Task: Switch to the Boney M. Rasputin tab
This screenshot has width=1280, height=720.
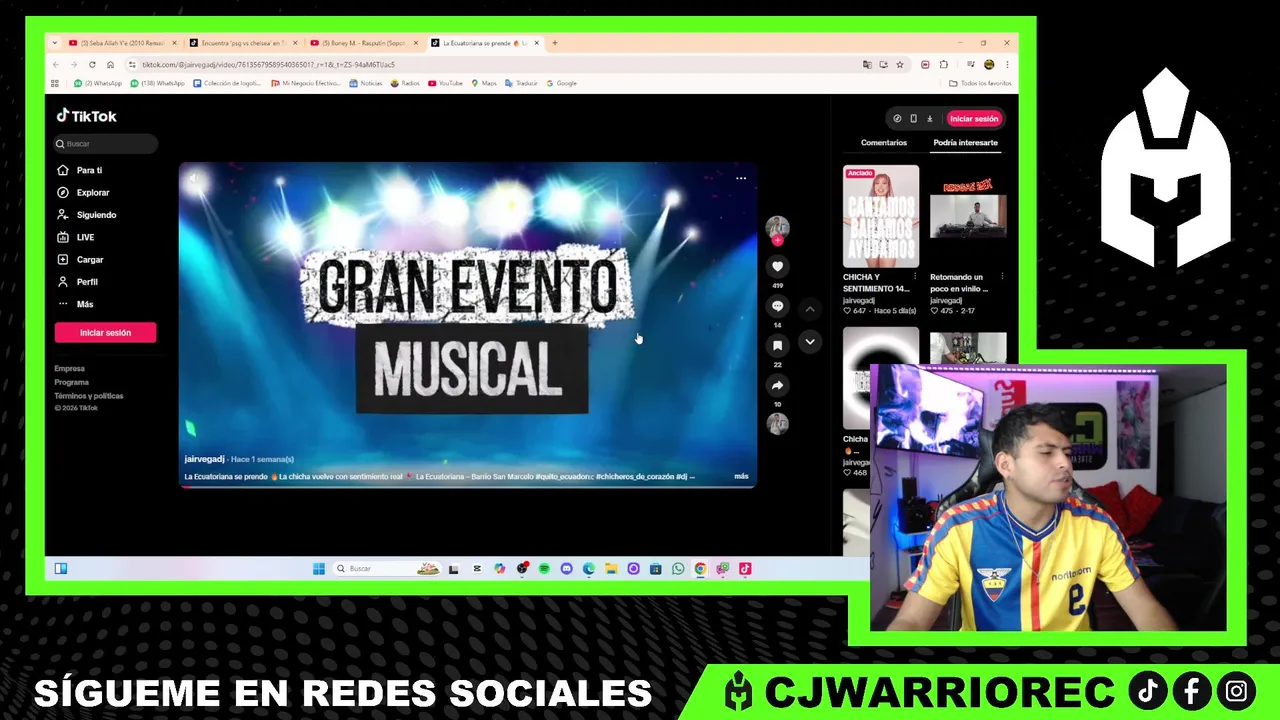Action: pyautogui.click(x=364, y=43)
